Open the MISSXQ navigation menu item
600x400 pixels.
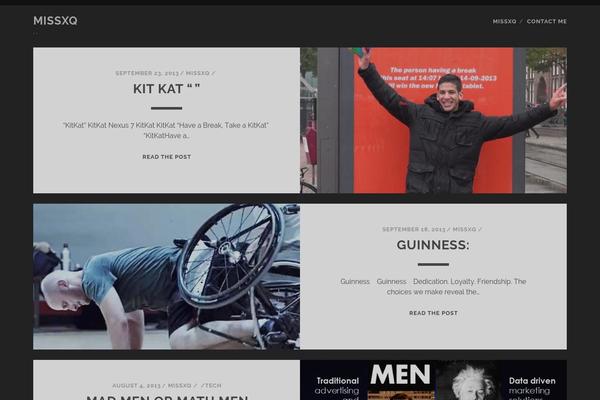(x=504, y=21)
